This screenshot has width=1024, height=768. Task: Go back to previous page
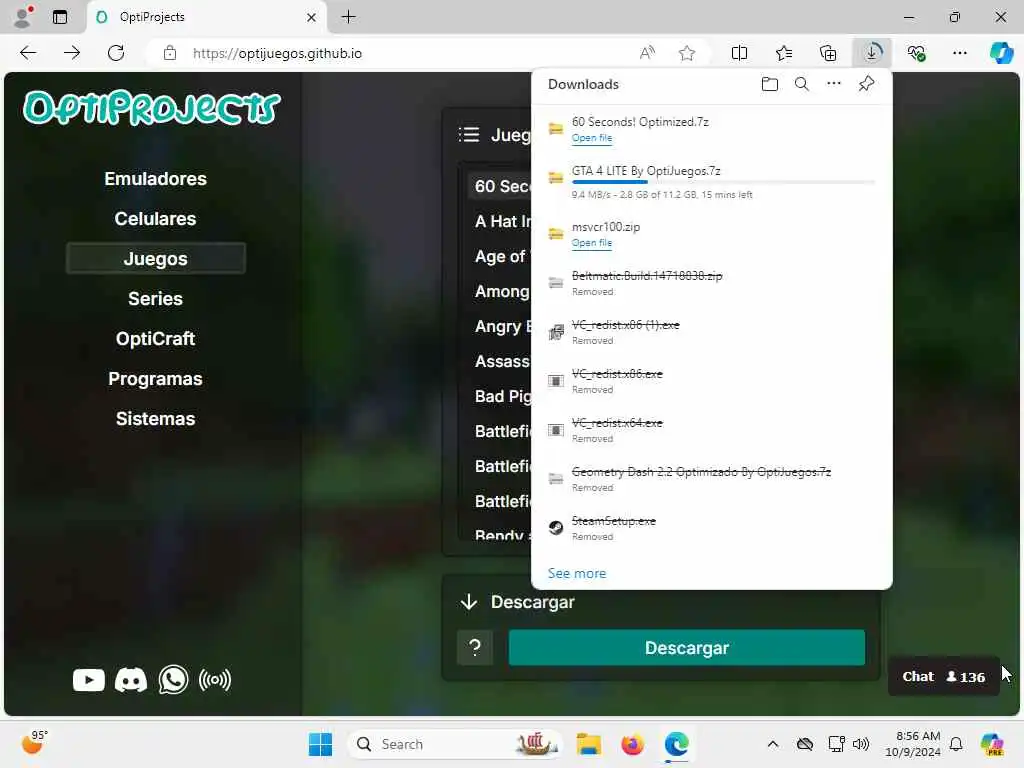28,53
